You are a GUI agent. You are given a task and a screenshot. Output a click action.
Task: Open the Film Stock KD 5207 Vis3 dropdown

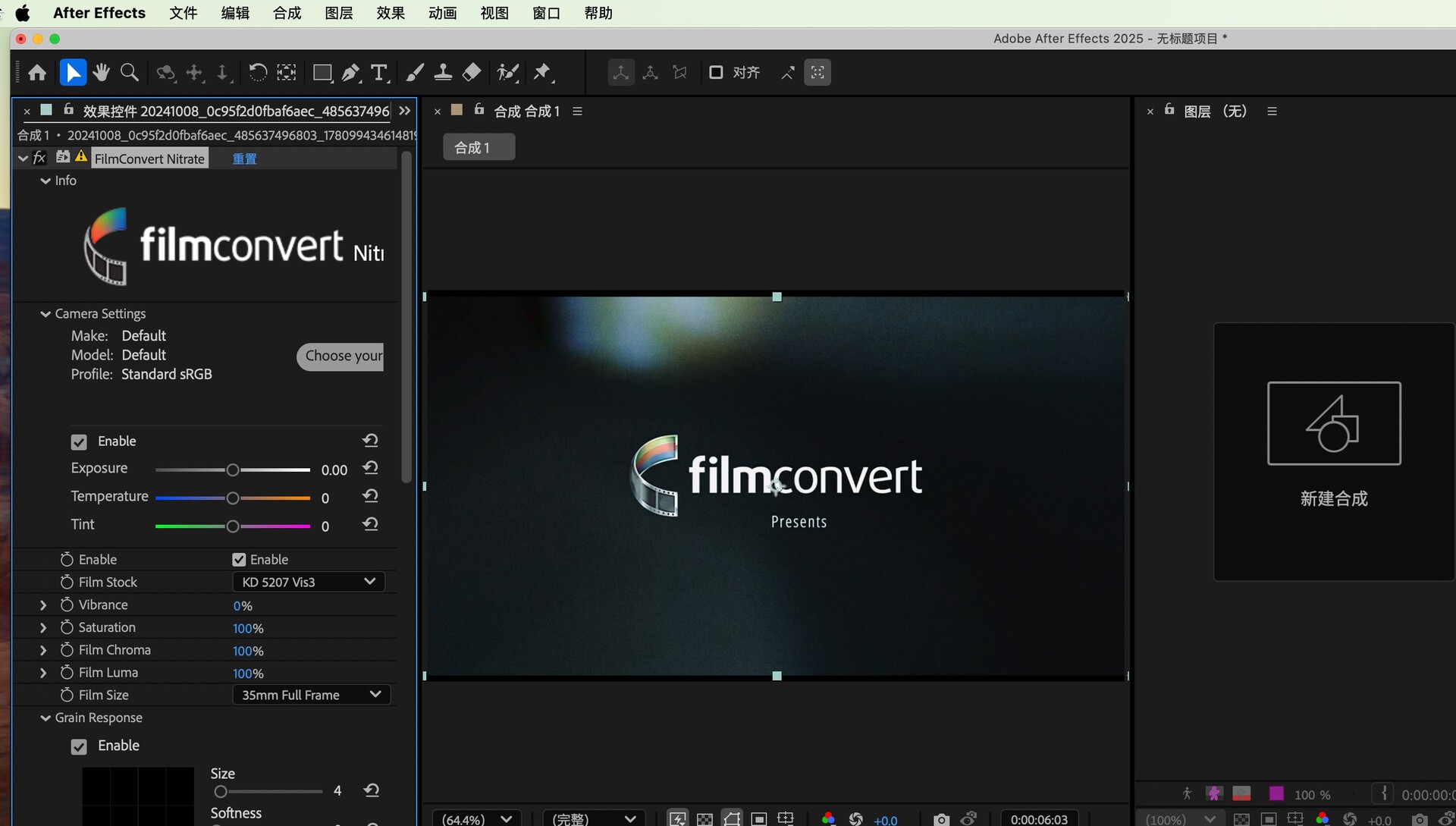click(x=309, y=582)
